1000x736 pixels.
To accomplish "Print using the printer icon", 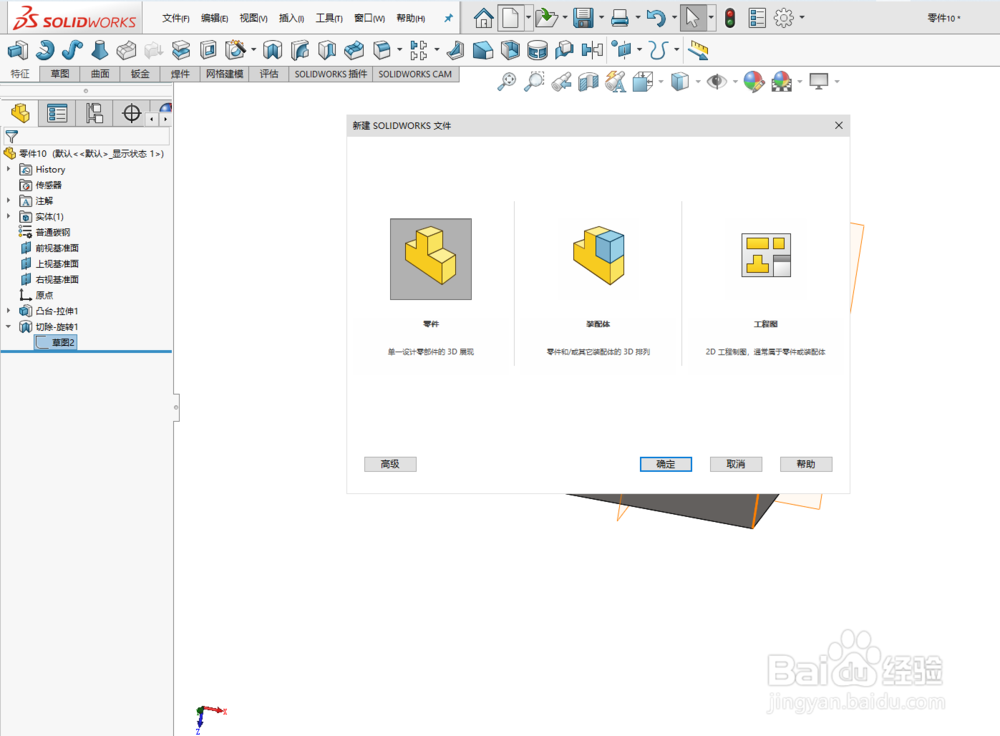I will click(619, 18).
